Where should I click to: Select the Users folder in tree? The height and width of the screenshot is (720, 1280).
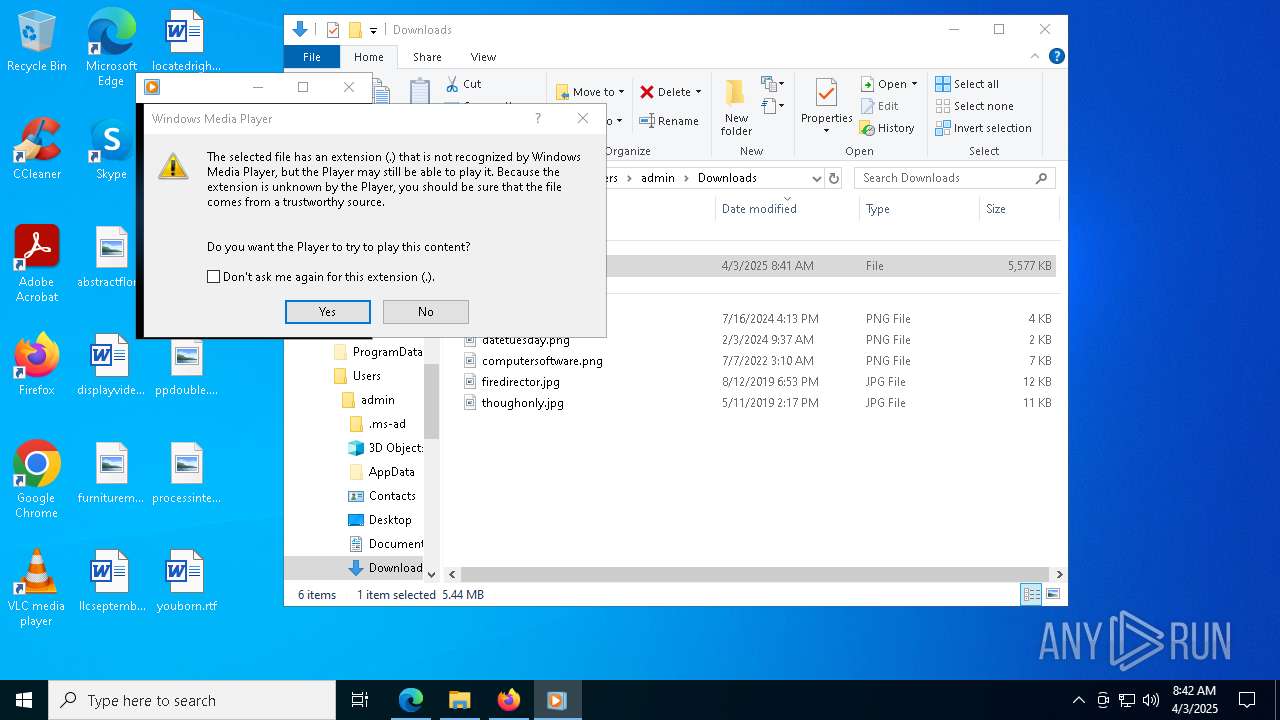click(x=366, y=376)
